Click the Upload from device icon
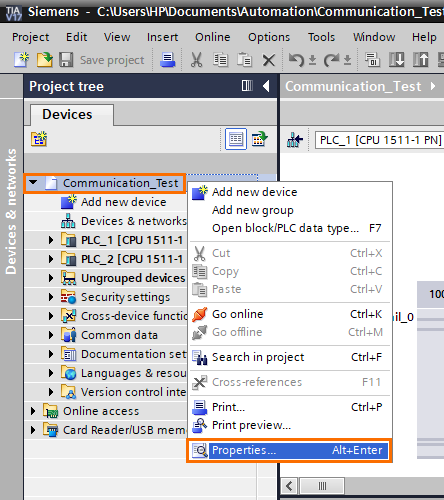The width and height of the screenshot is (444, 500). tap(421, 60)
